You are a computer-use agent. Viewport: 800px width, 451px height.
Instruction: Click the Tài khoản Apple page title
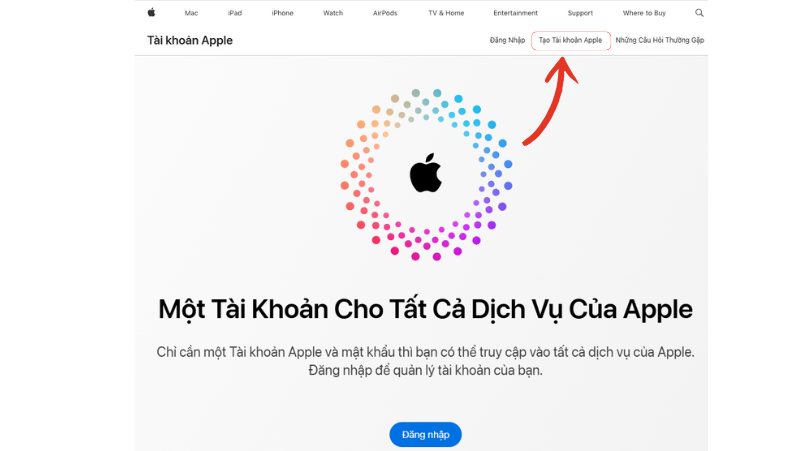pyautogui.click(x=190, y=40)
